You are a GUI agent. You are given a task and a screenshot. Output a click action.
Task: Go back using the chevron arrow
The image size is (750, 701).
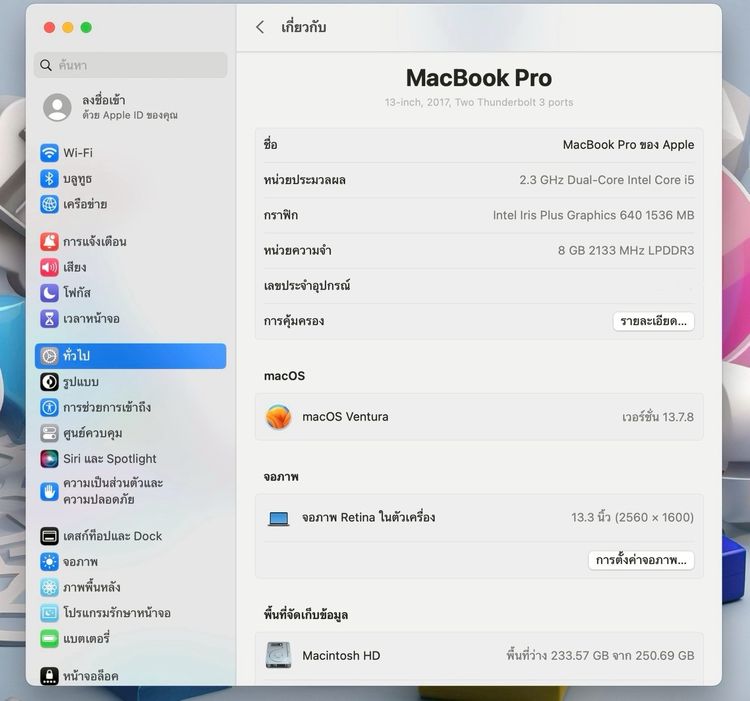[260, 27]
